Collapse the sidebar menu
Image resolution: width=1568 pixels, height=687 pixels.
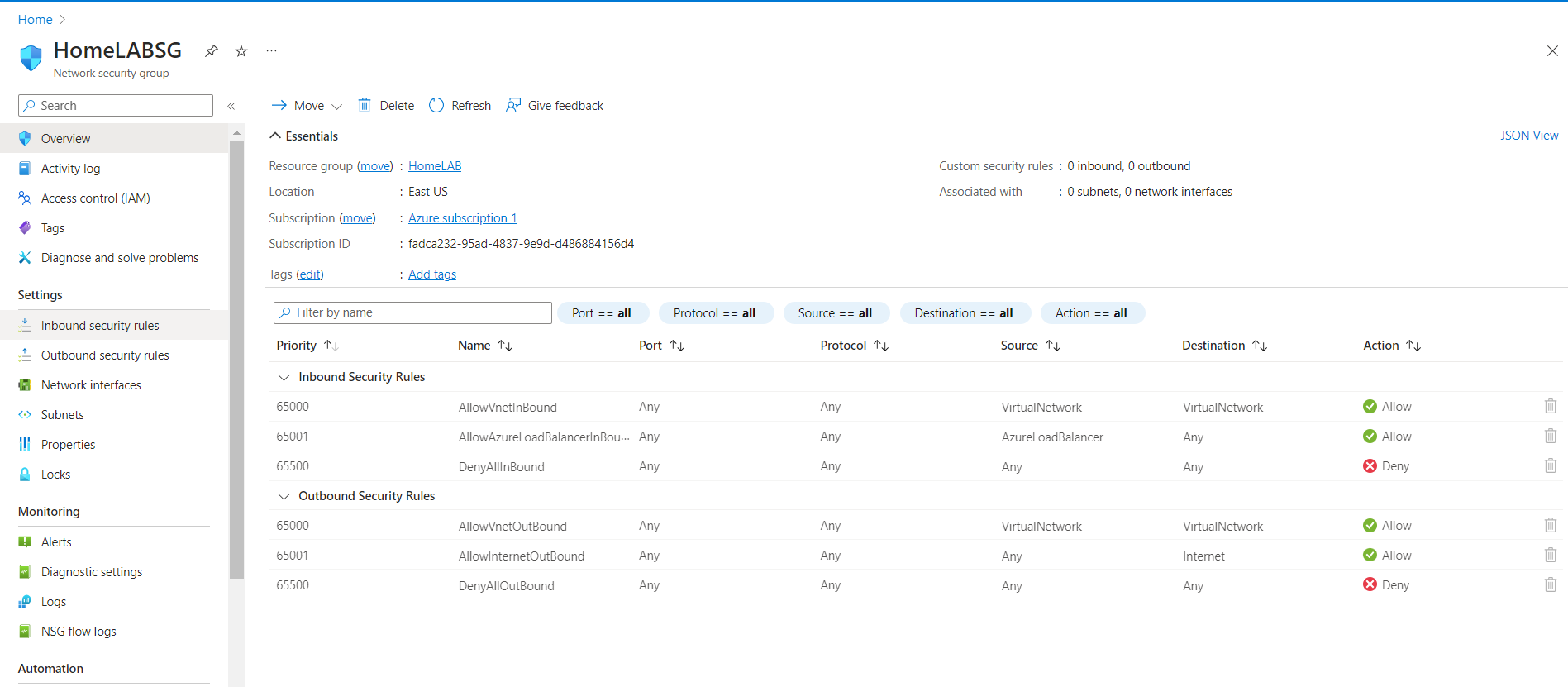pos(231,106)
